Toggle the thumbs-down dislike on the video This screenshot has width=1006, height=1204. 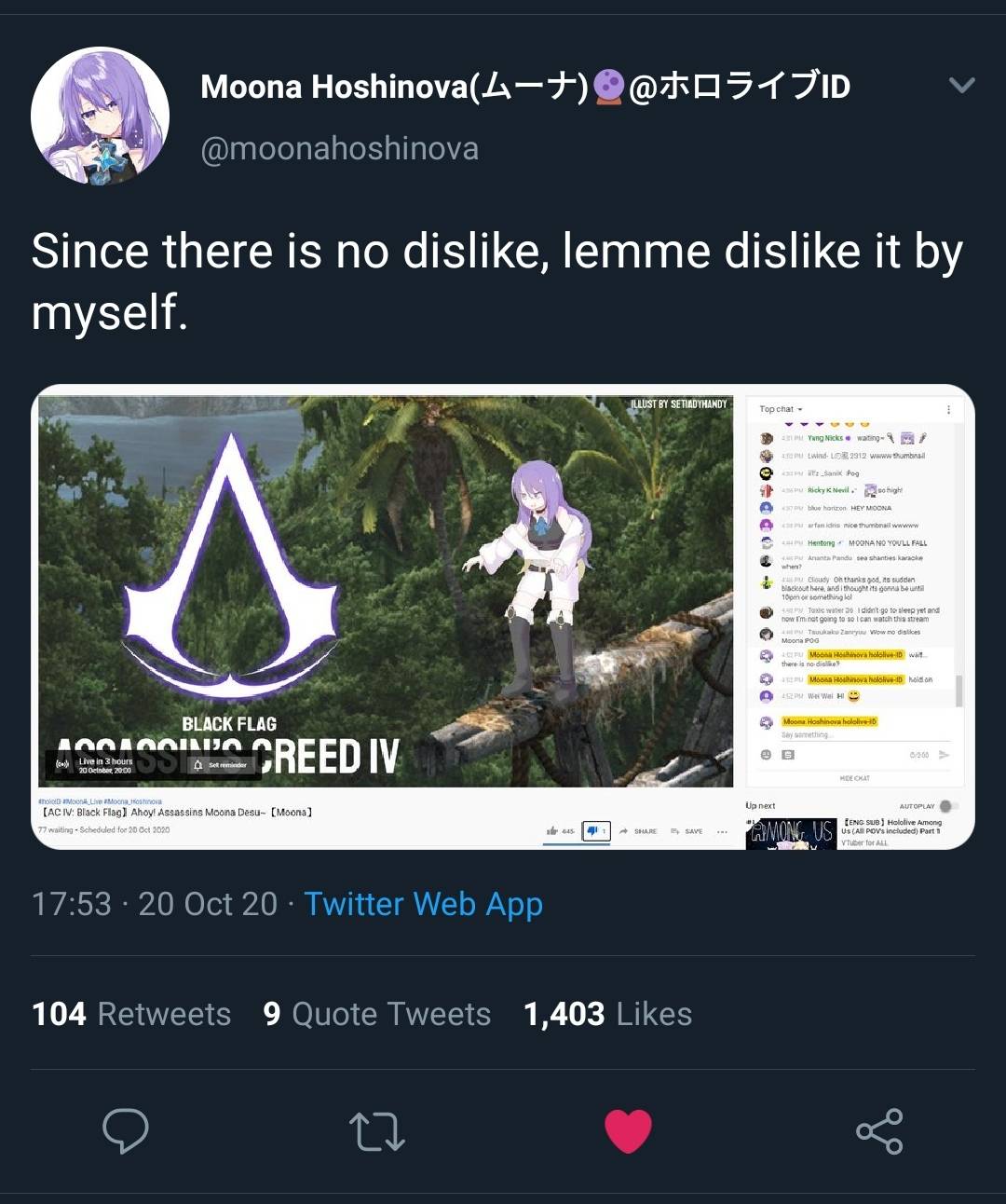pos(593,830)
